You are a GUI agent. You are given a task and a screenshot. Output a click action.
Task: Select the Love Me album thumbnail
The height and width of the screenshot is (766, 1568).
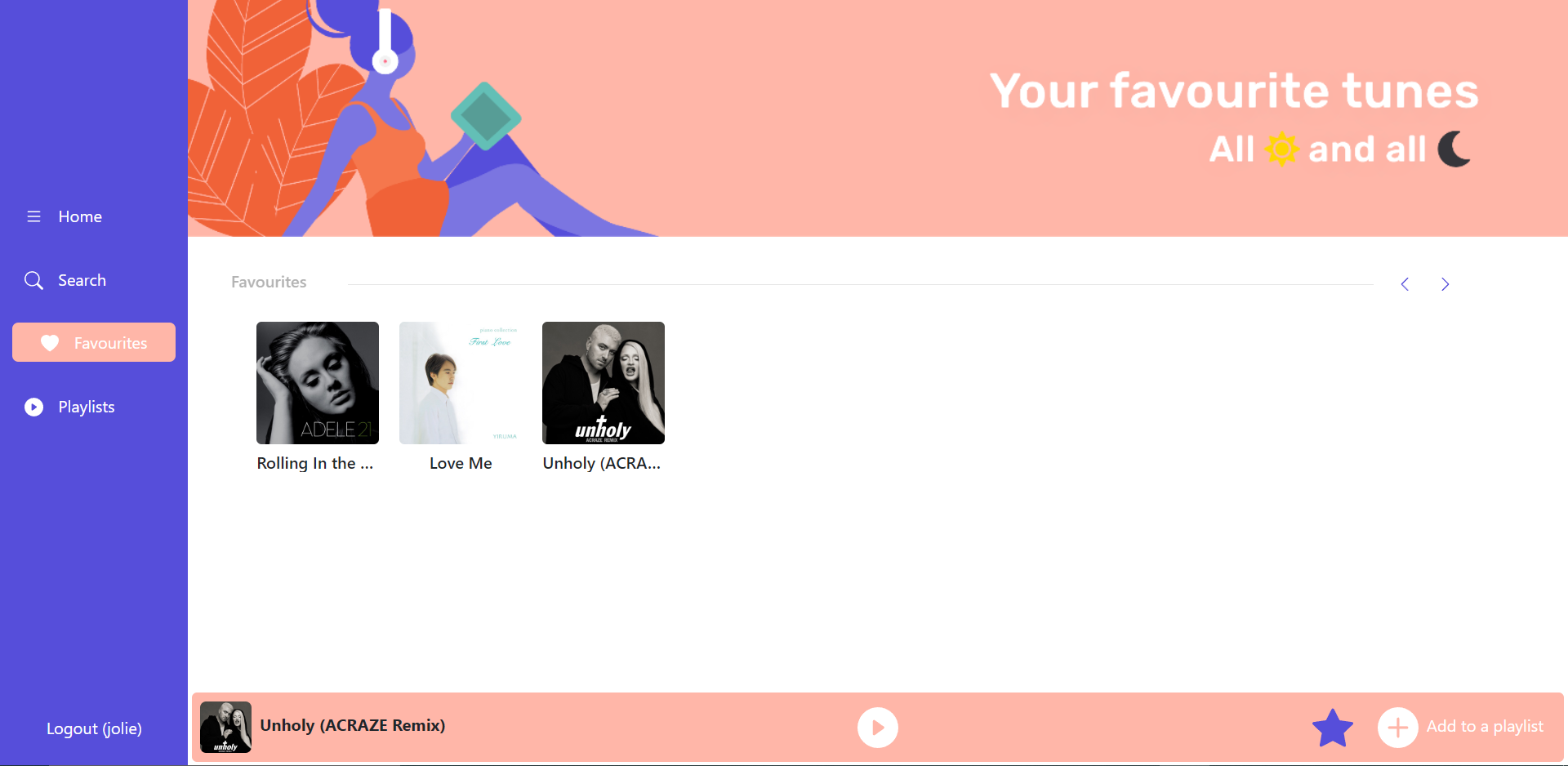click(x=461, y=383)
